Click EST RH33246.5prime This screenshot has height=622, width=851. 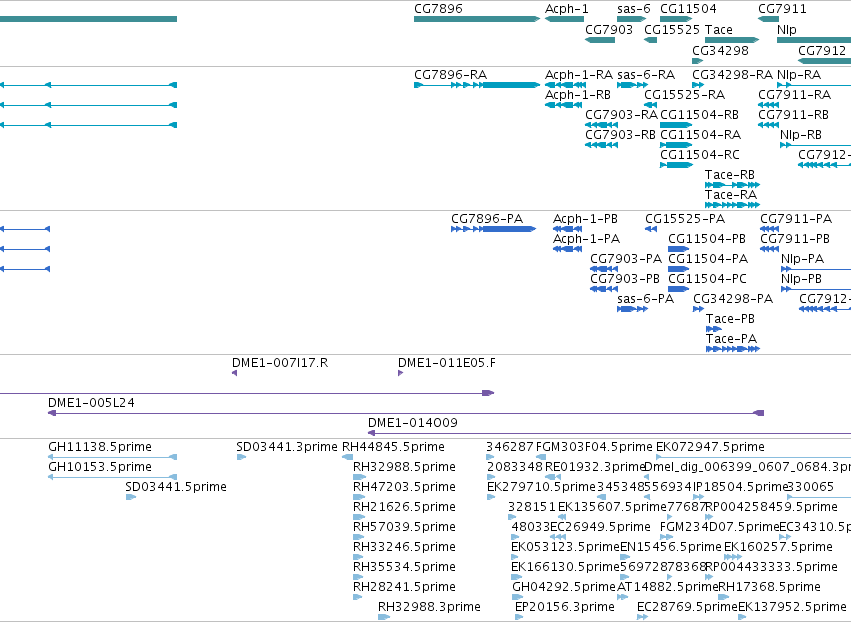click(404, 547)
